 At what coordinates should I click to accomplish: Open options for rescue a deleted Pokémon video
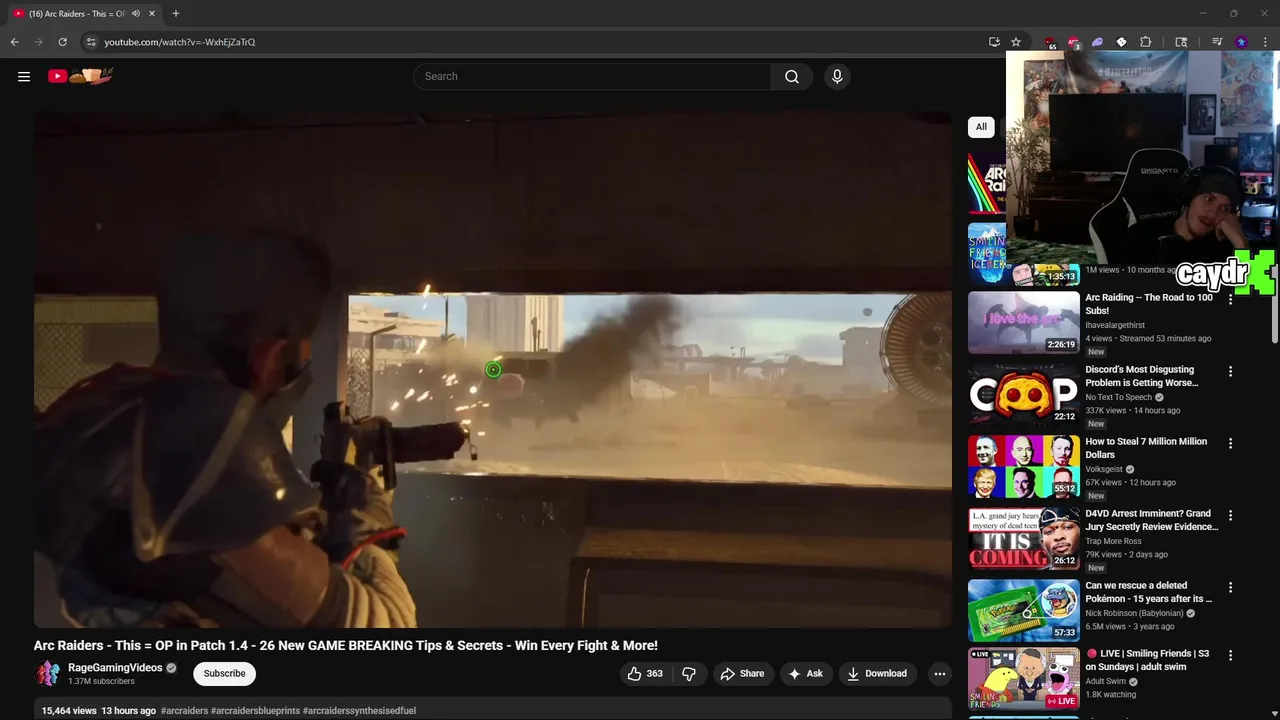pos(1230,588)
